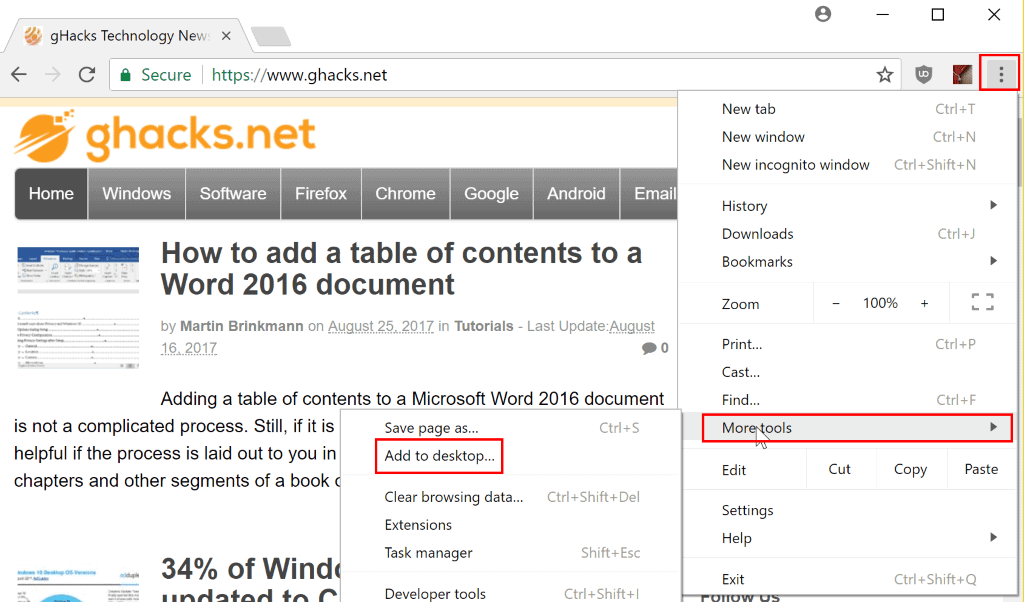Open Task manager from the submenu

point(511,553)
